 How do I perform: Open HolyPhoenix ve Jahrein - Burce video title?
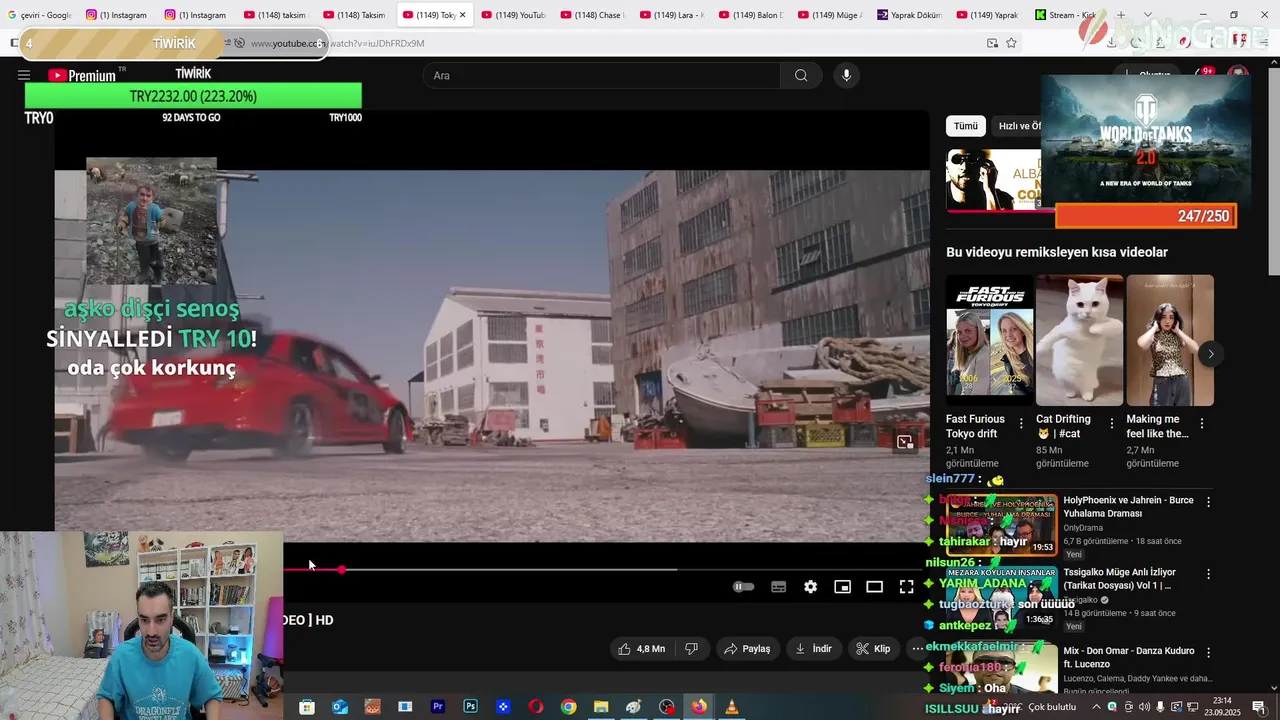click(1128, 507)
